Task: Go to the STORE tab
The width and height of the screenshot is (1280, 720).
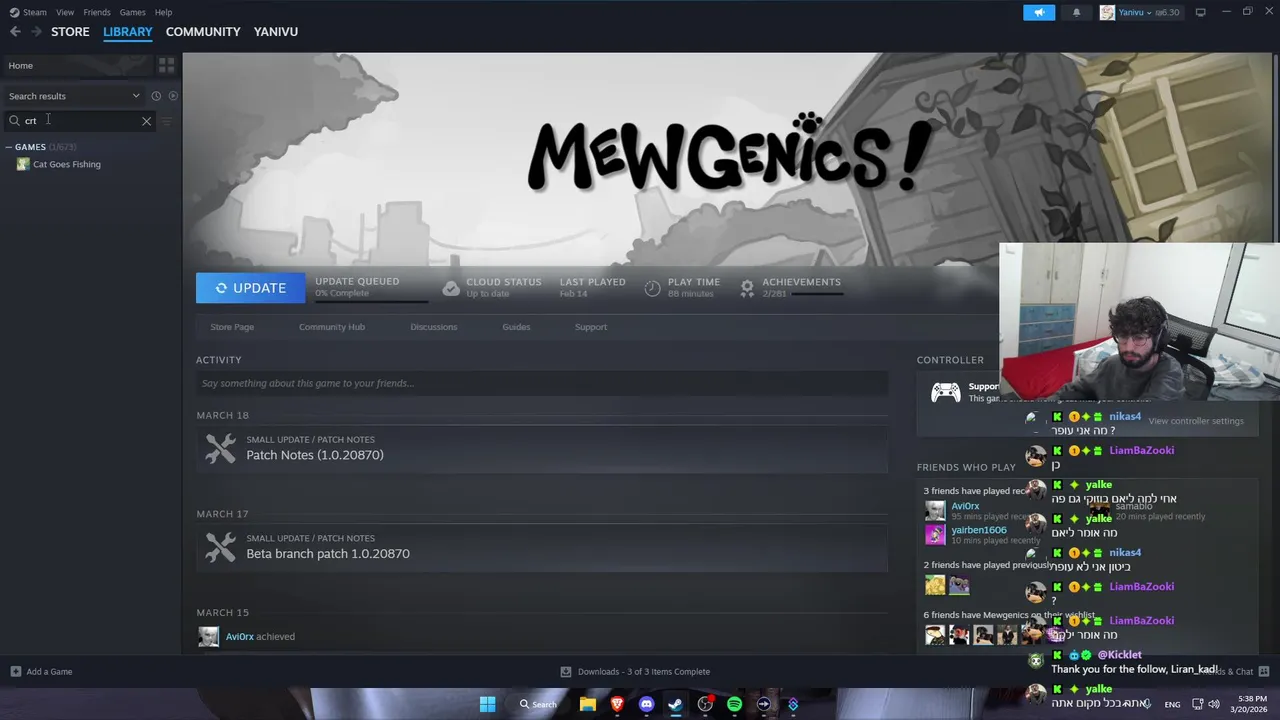Action: point(70,32)
